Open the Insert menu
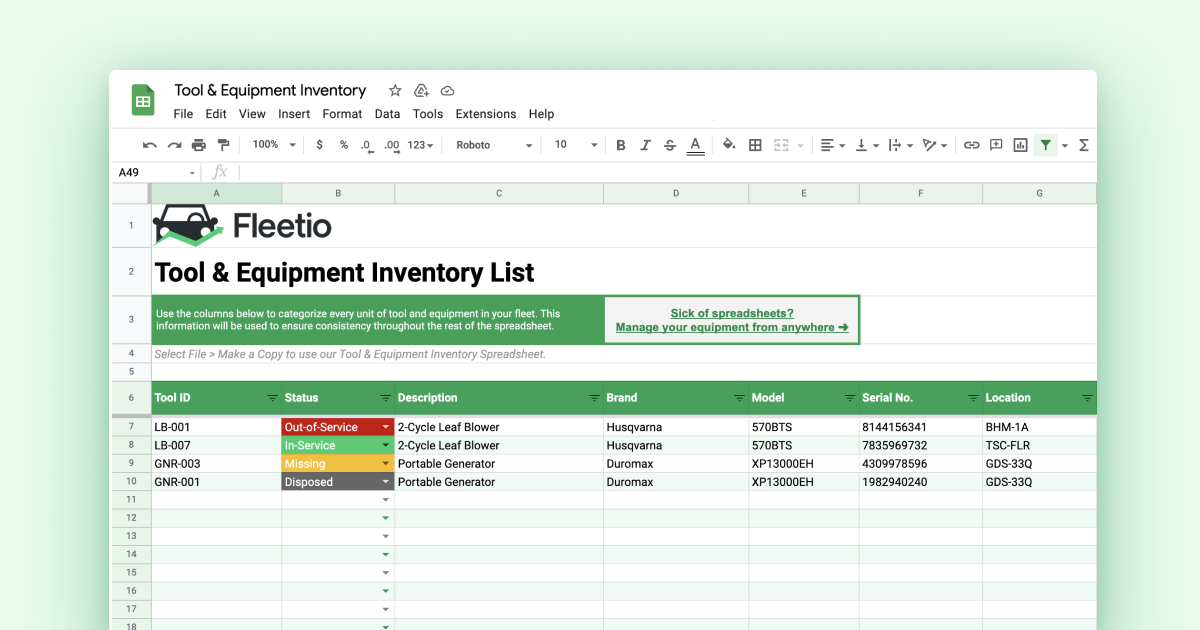The image size is (1200, 630). [x=294, y=114]
